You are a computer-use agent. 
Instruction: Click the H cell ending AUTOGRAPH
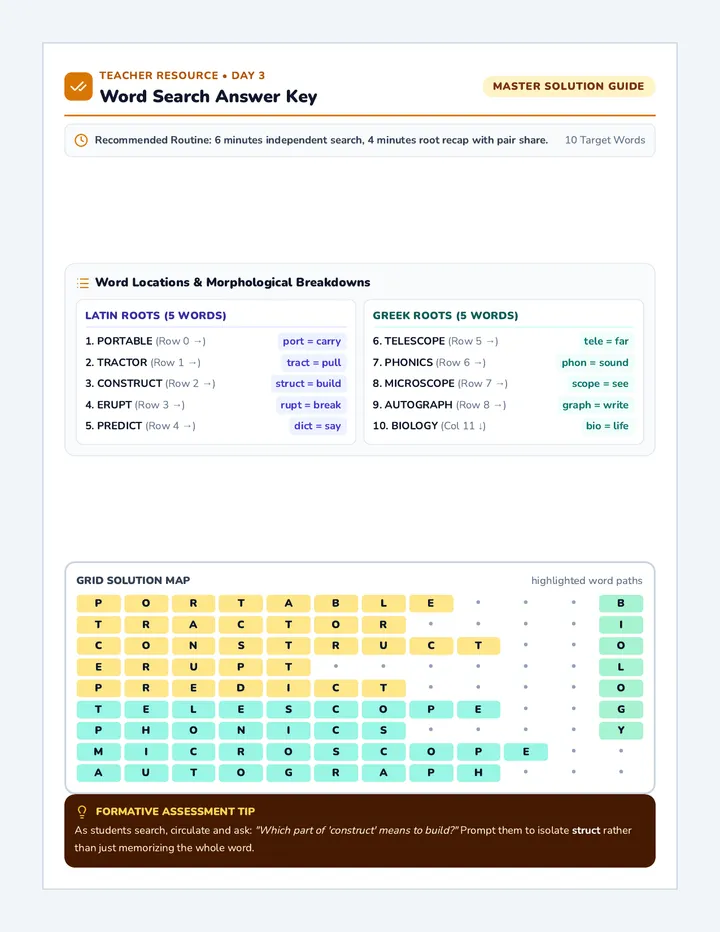coord(479,773)
